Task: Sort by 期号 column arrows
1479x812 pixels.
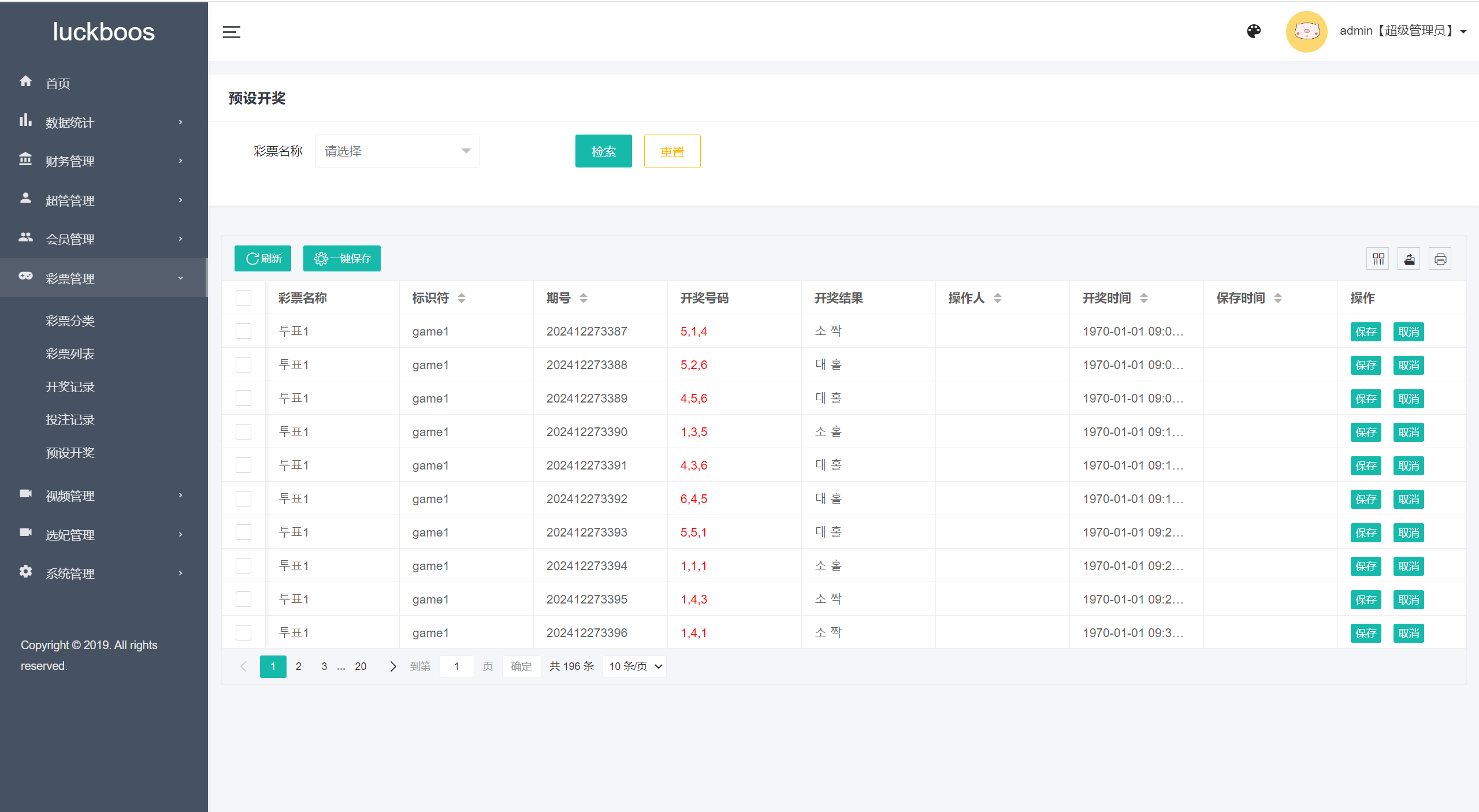Action: coord(584,298)
